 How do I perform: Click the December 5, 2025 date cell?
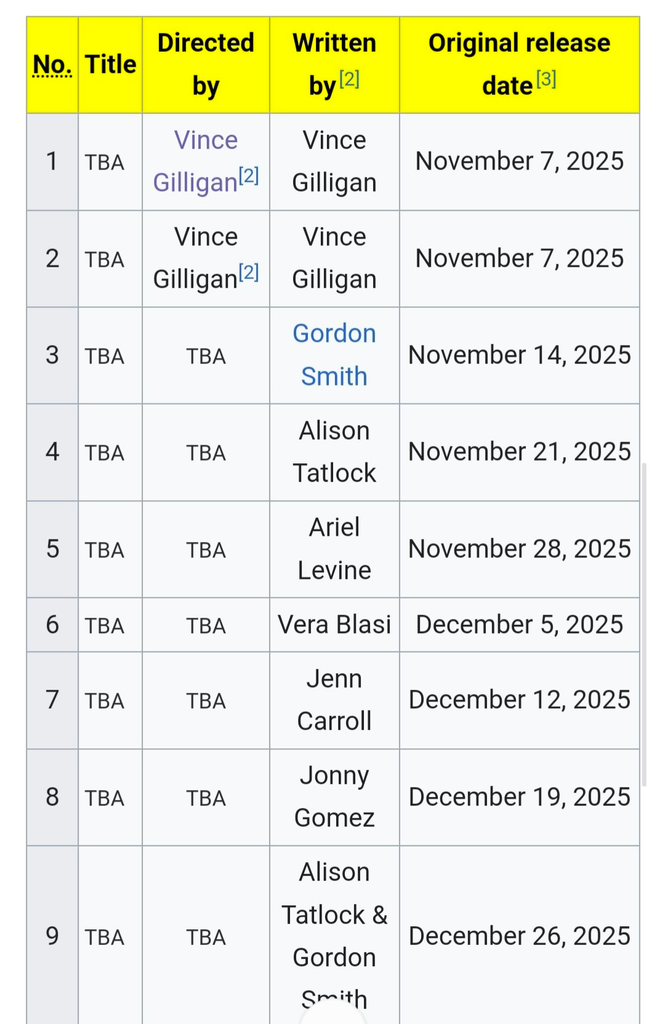pos(519,624)
